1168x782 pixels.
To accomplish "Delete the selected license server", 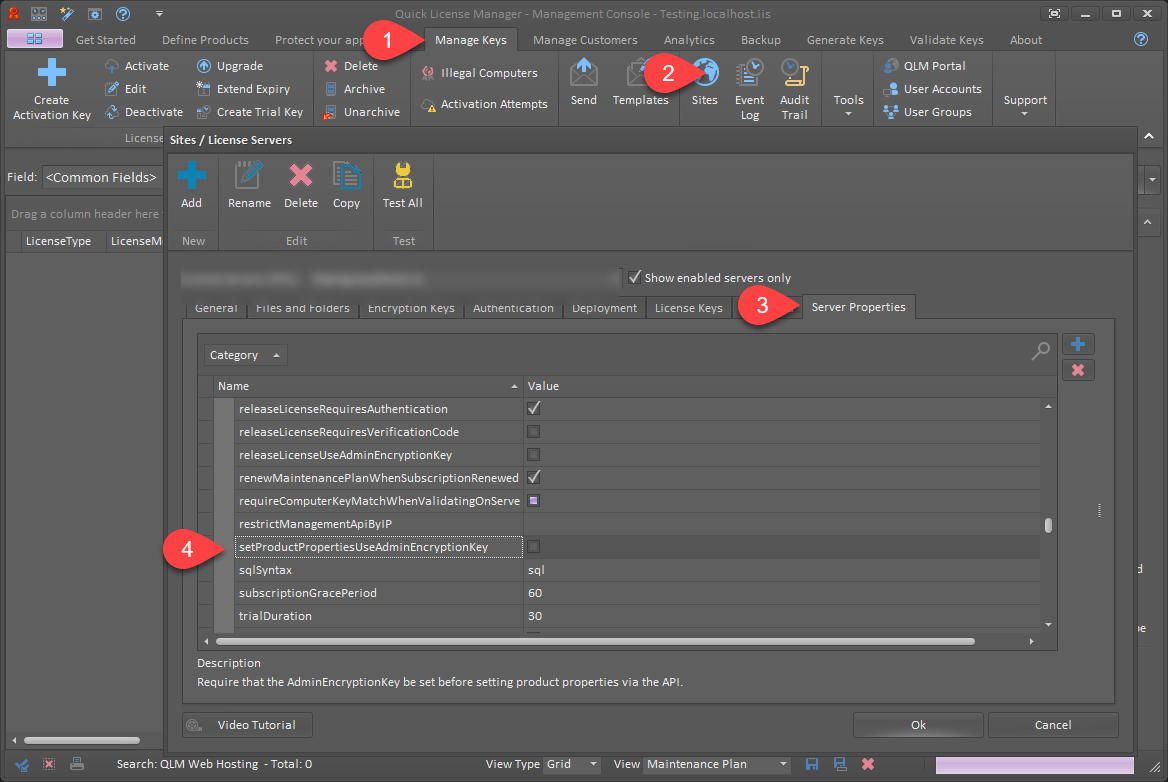I will (301, 185).
